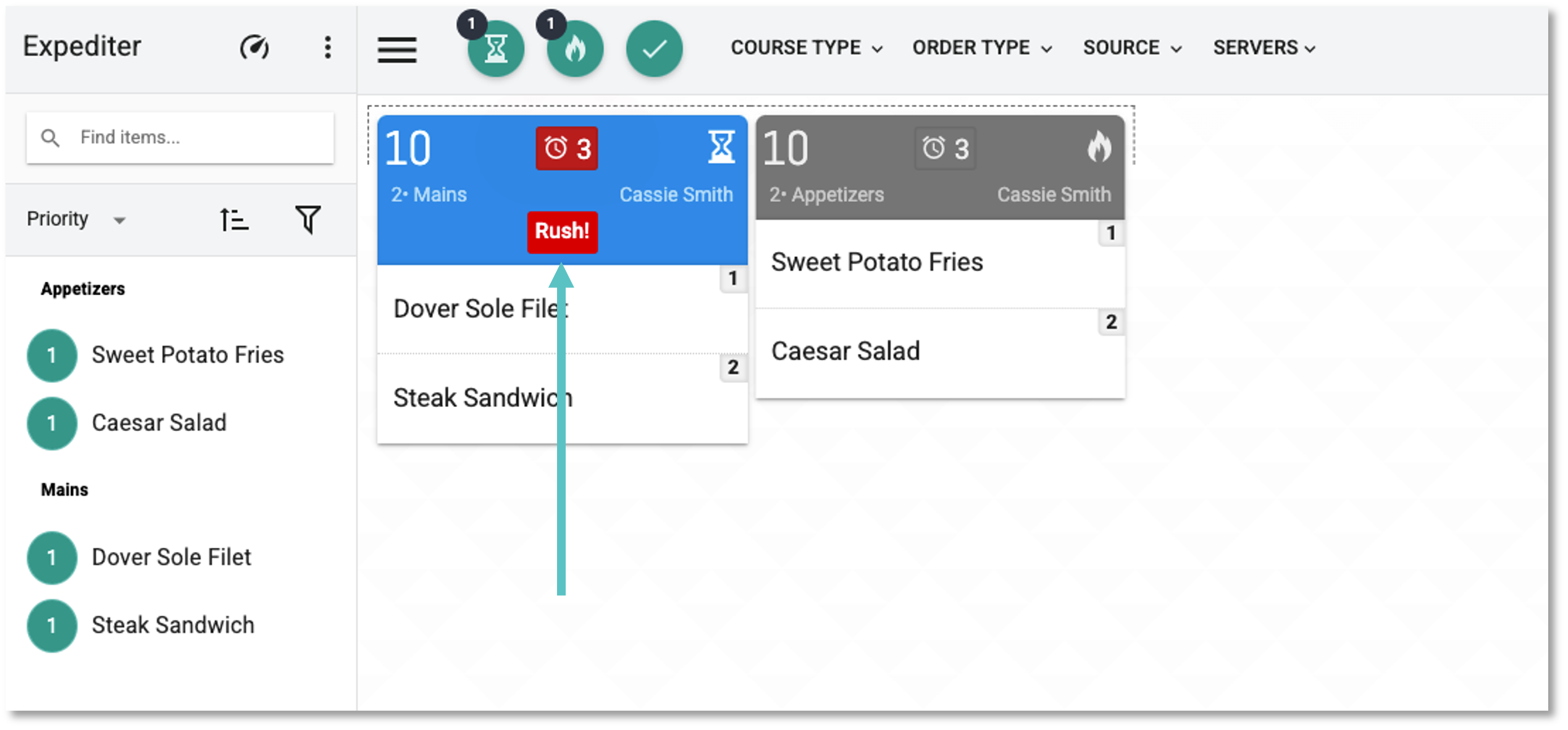Click the flame icon on Appetizers ticket
This screenshot has width=1568, height=730.
click(1099, 147)
